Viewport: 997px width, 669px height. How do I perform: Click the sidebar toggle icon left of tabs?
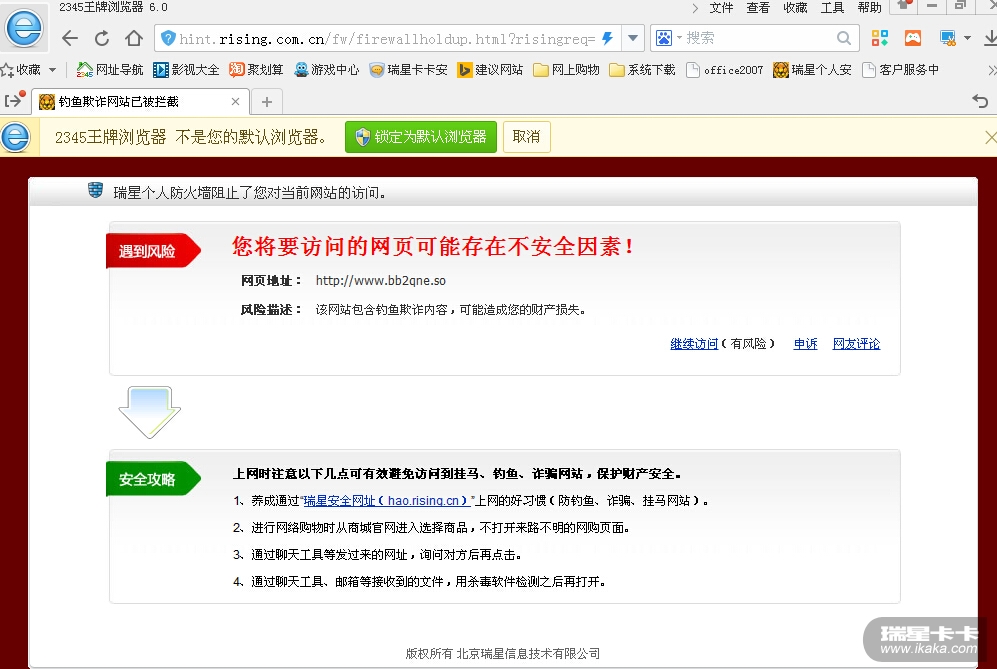14,100
